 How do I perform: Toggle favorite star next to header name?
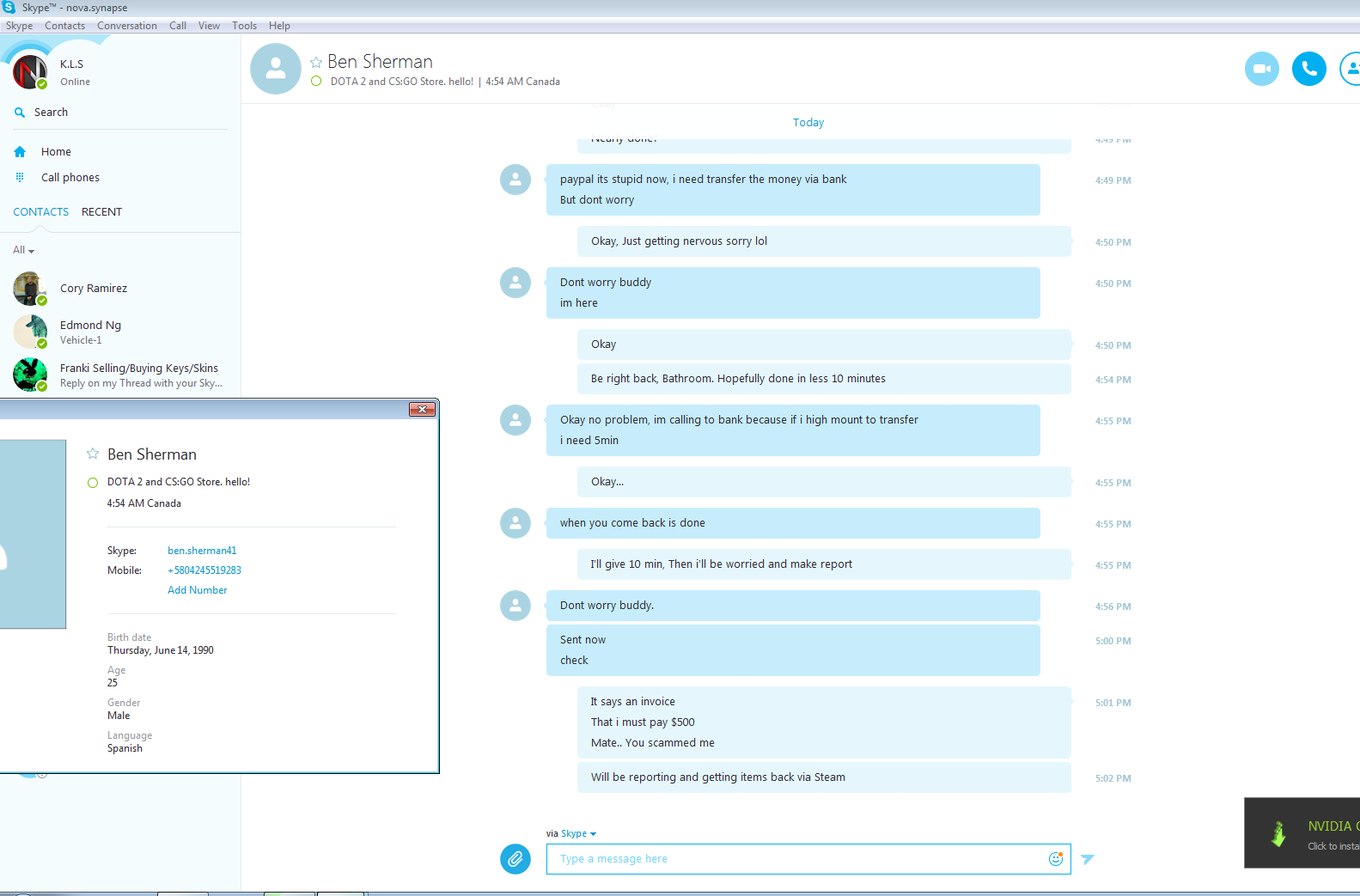click(316, 62)
